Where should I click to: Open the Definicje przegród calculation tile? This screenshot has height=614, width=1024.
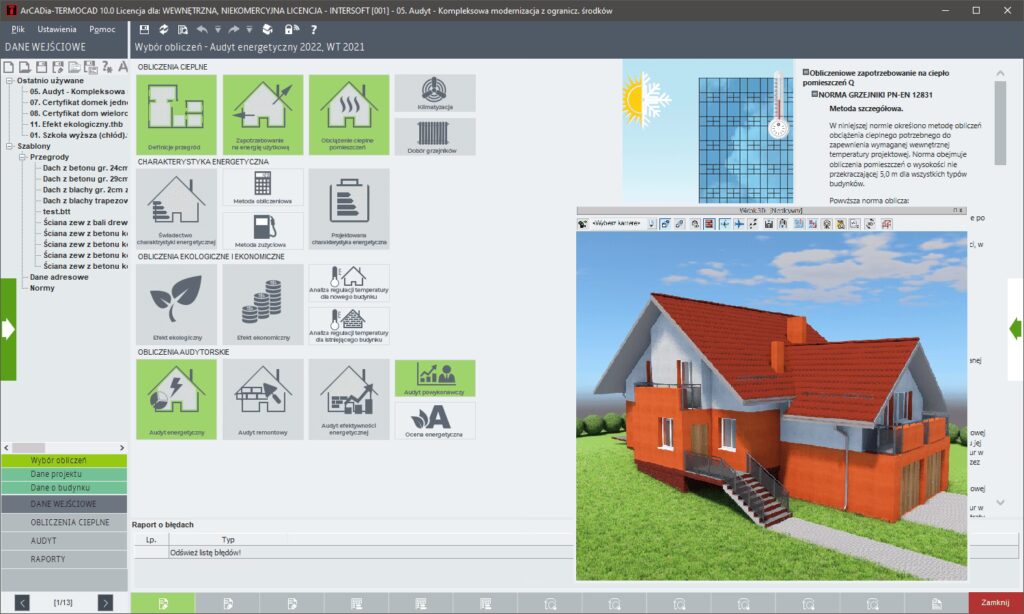pyautogui.click(x=176, y=114)
